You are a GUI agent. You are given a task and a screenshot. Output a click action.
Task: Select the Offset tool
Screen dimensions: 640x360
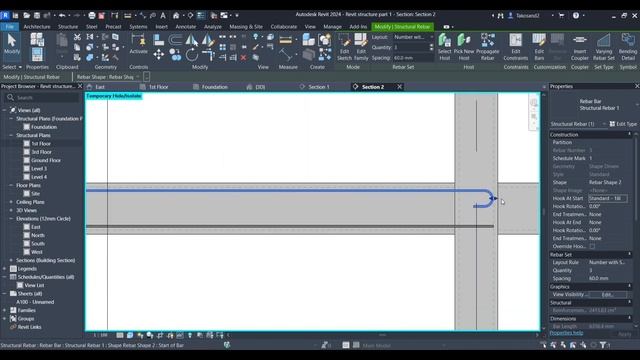coord(176,40)
